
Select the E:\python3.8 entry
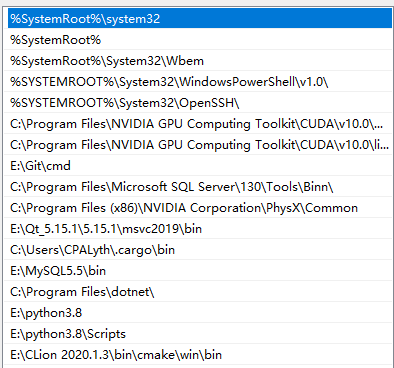click(x=199, y=313)
